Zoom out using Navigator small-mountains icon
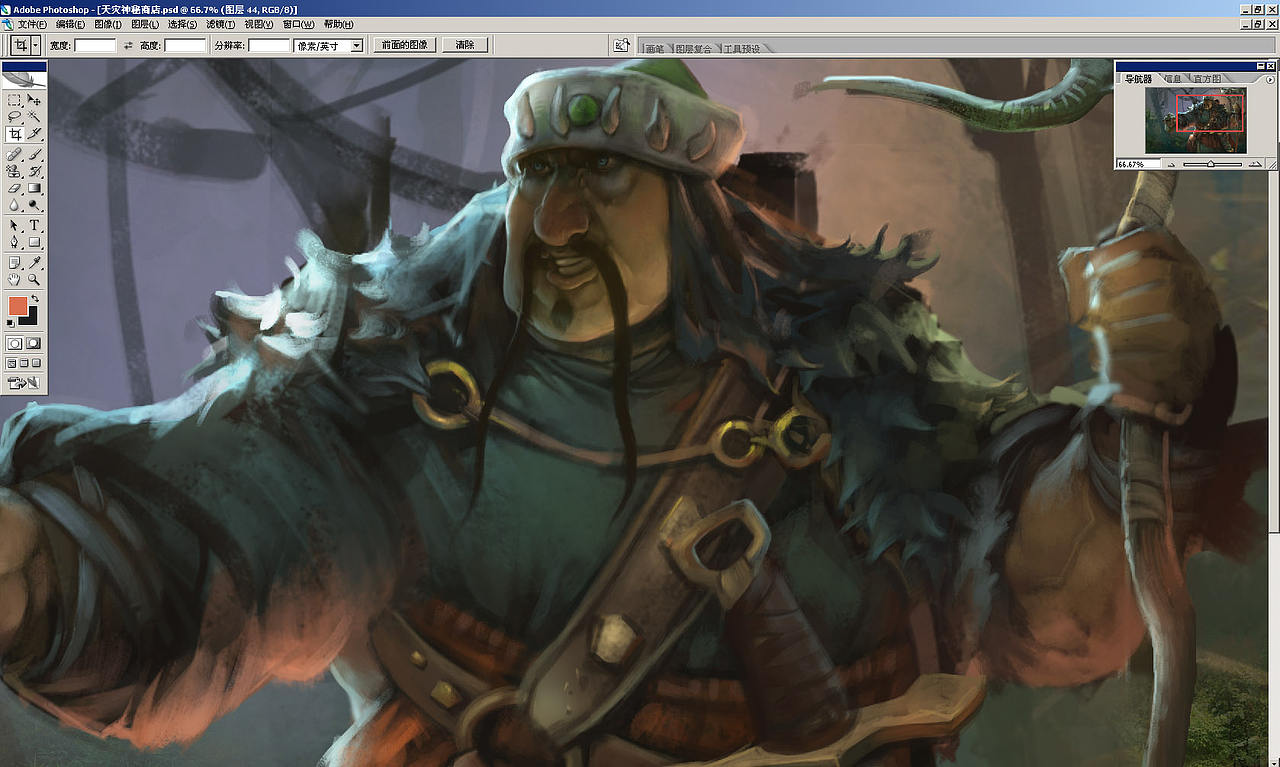The width and height of the screenshot is (1280, 767). click(x=1171, y=164)
